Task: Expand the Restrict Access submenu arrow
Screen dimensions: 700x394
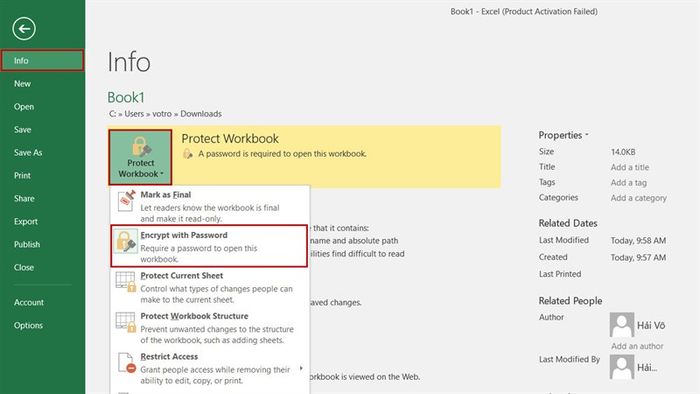Action: point(301,368)
